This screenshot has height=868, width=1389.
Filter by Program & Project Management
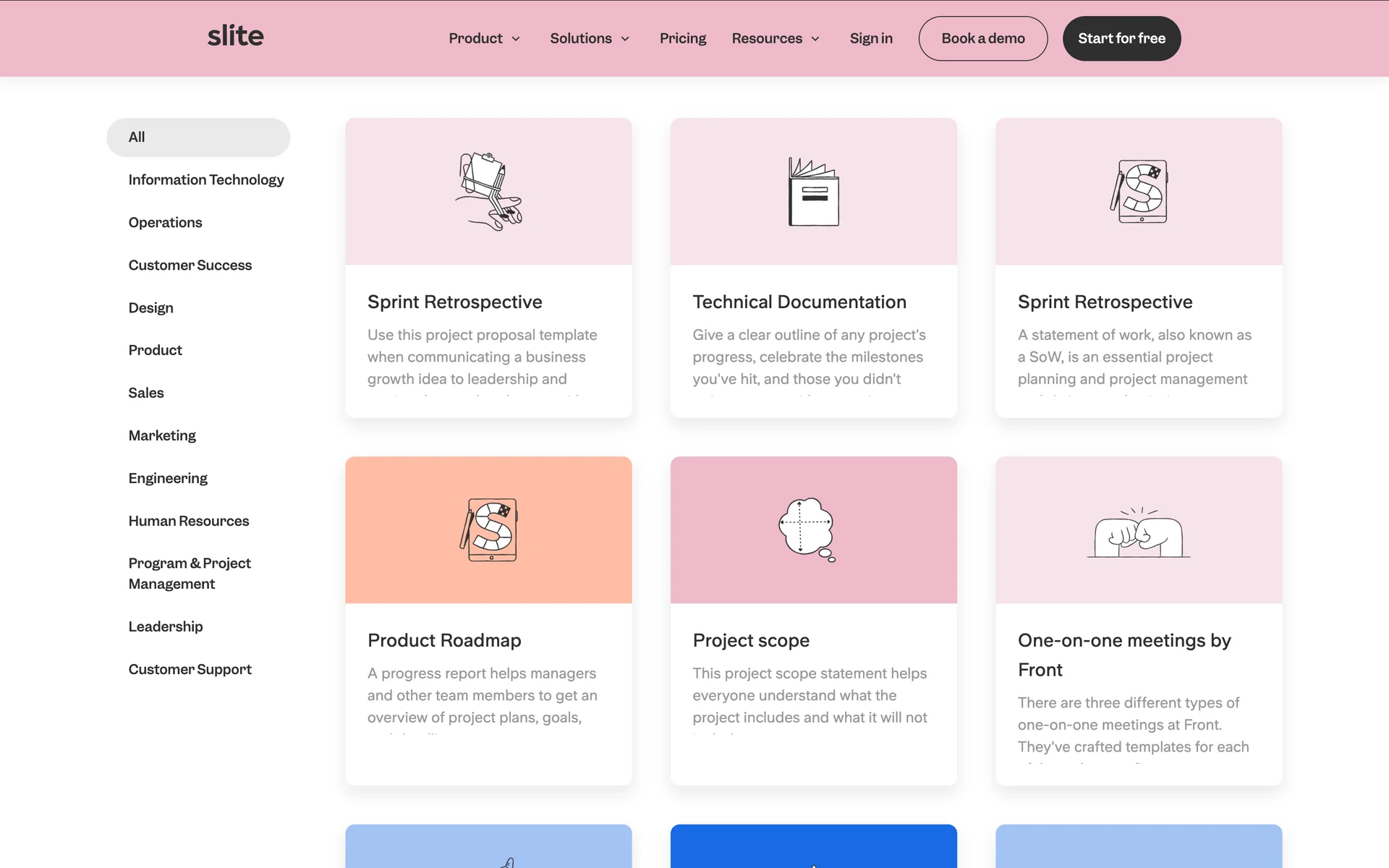coord(190,573)
